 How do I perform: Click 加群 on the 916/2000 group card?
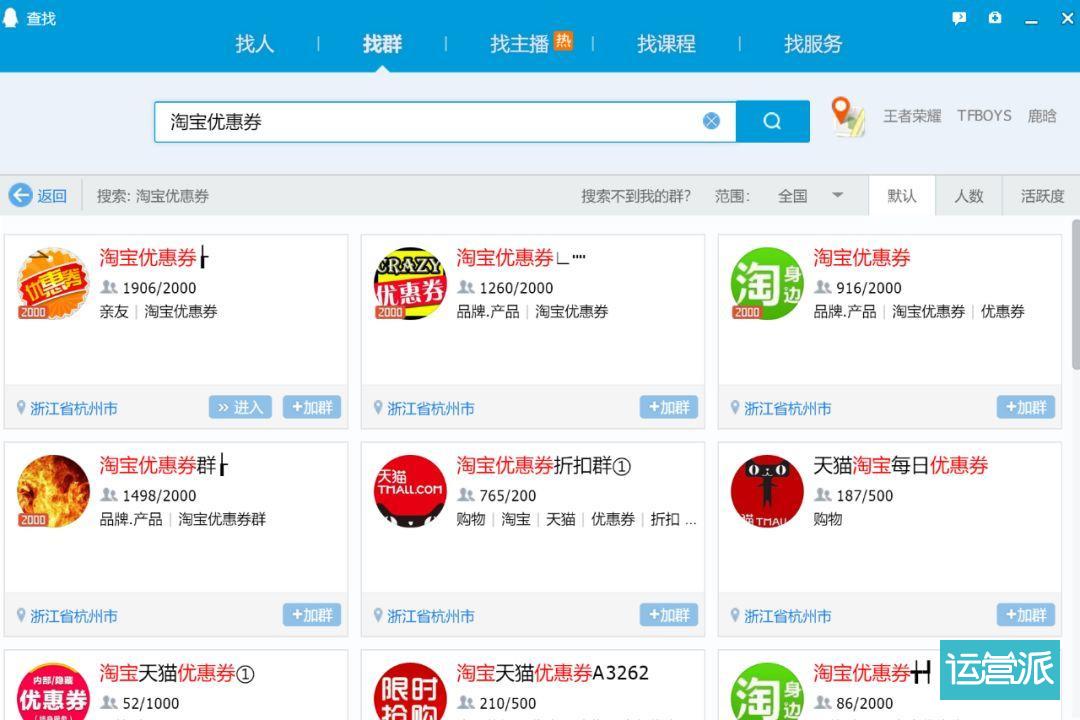point(1026,407)
